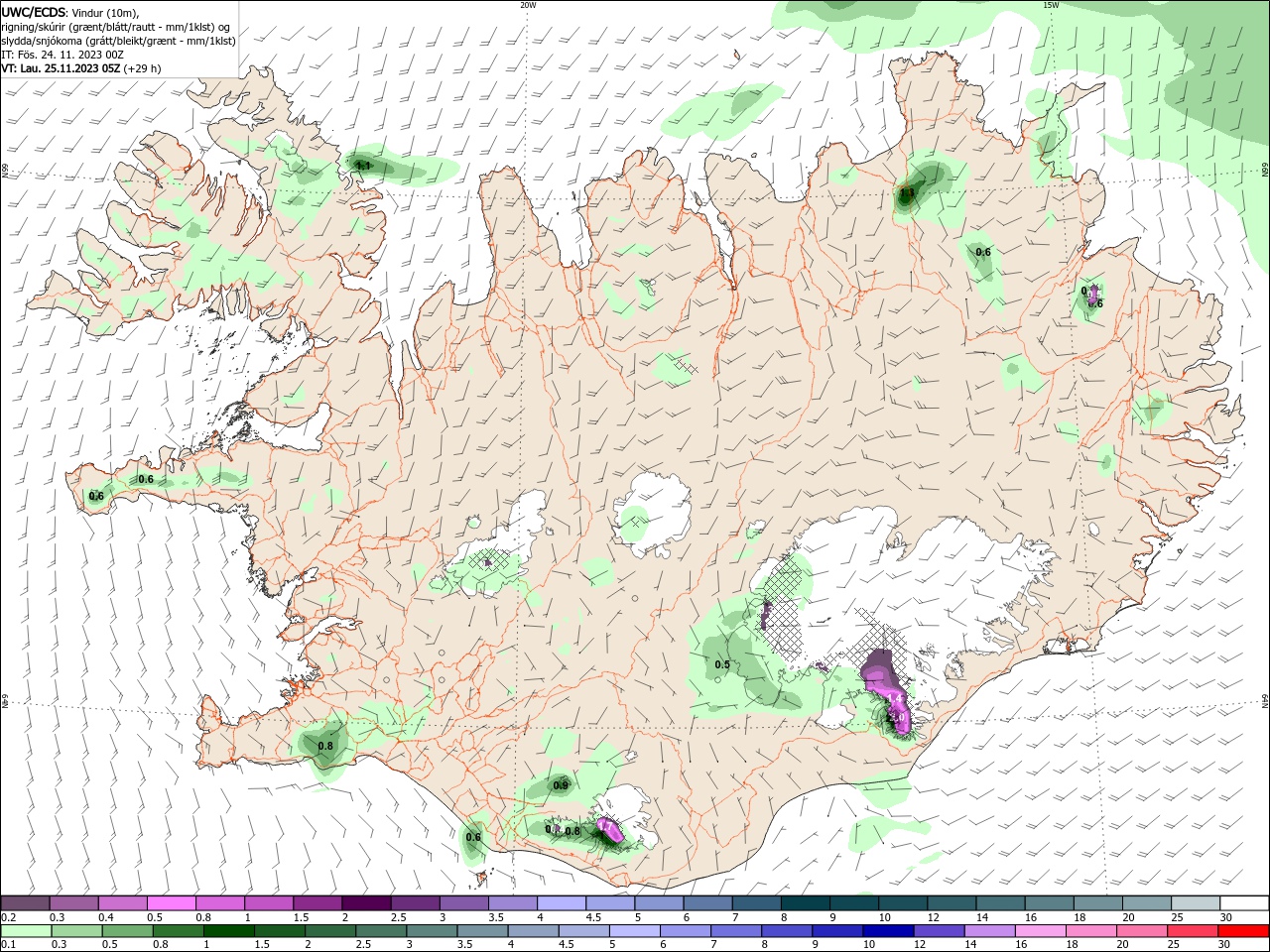
Task: Select the 14 violet swatch in lower legend
Action: coord(989,931)
